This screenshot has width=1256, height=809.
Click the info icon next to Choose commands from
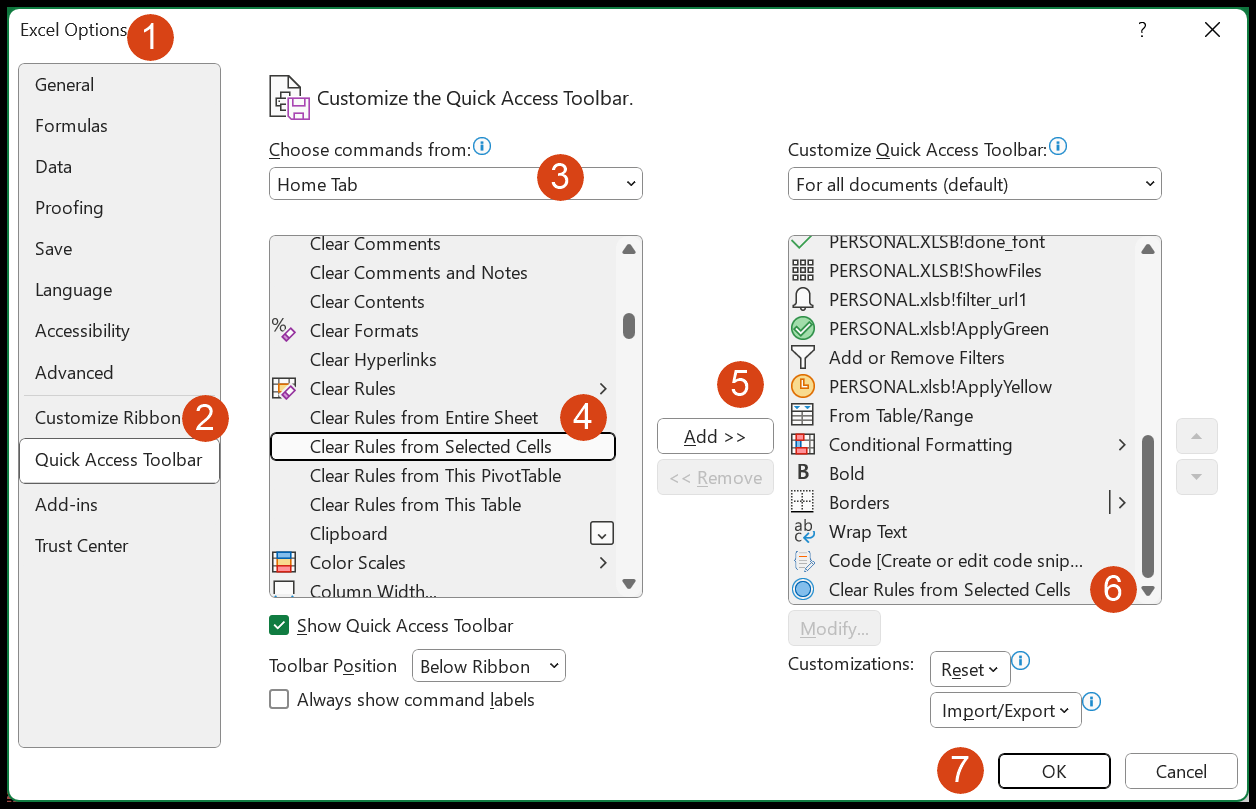click(x=482, y=147)
